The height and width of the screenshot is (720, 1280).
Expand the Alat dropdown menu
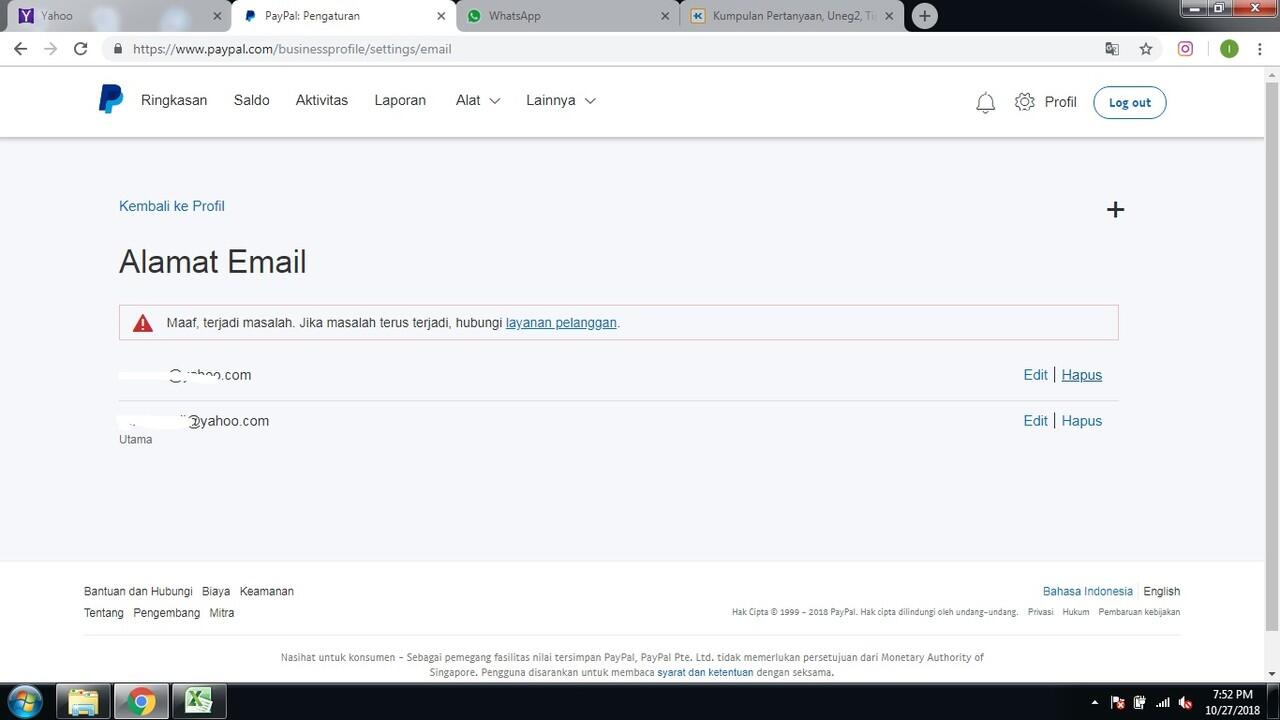tap(478, 100)
